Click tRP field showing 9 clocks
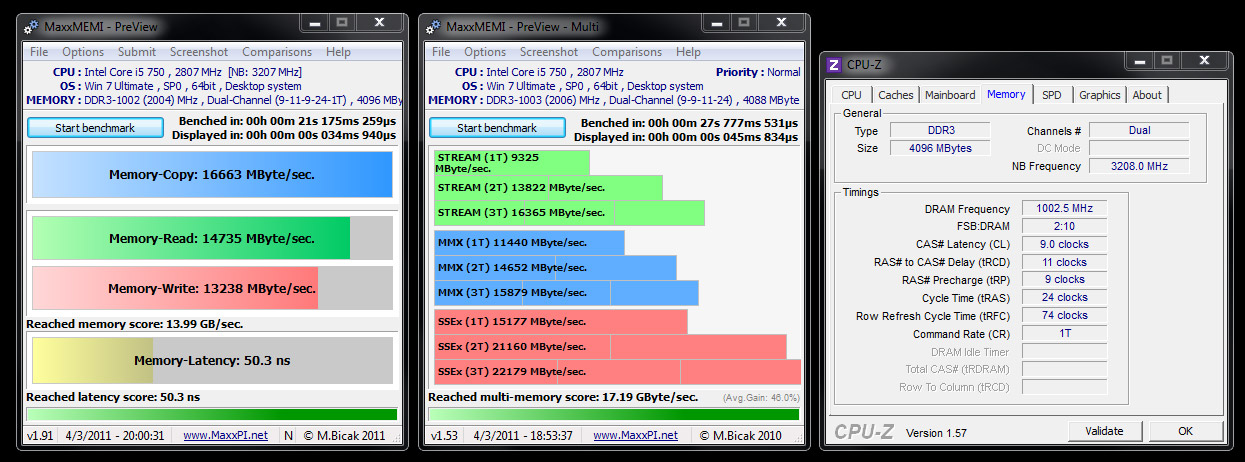The width and height of the screenshot is (1245, 462). (x=1065, y=279)
